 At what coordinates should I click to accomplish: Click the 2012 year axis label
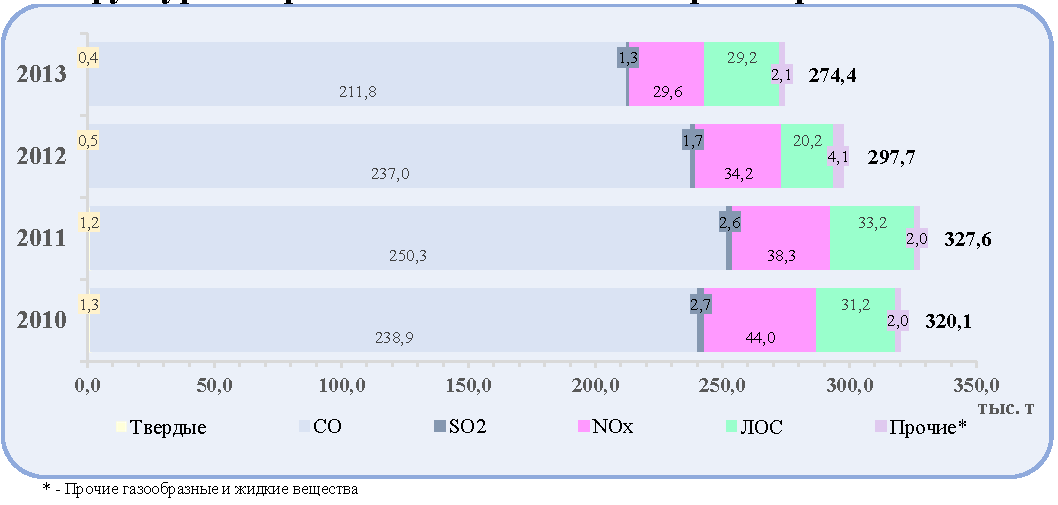click(x=41, y=157)
